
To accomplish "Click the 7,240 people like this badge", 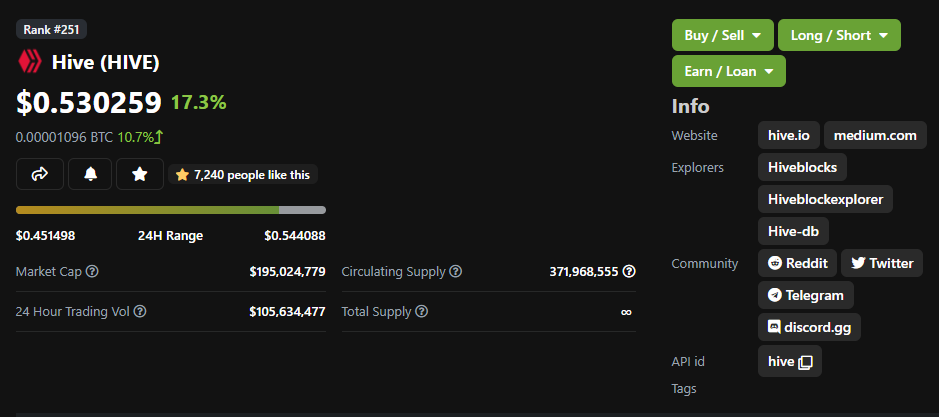I will point(243,175).
